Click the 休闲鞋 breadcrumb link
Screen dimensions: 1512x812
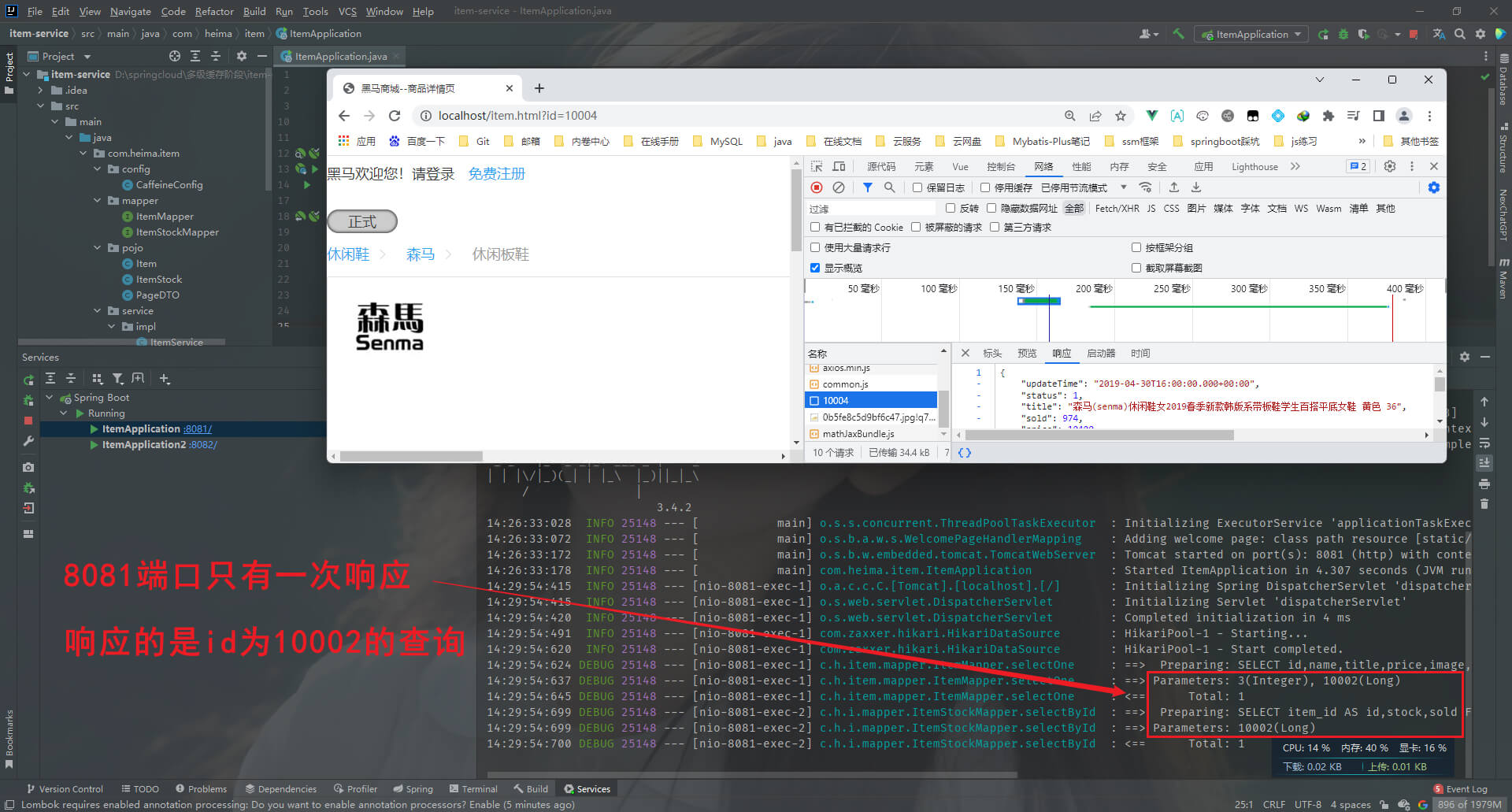[348, 254]
